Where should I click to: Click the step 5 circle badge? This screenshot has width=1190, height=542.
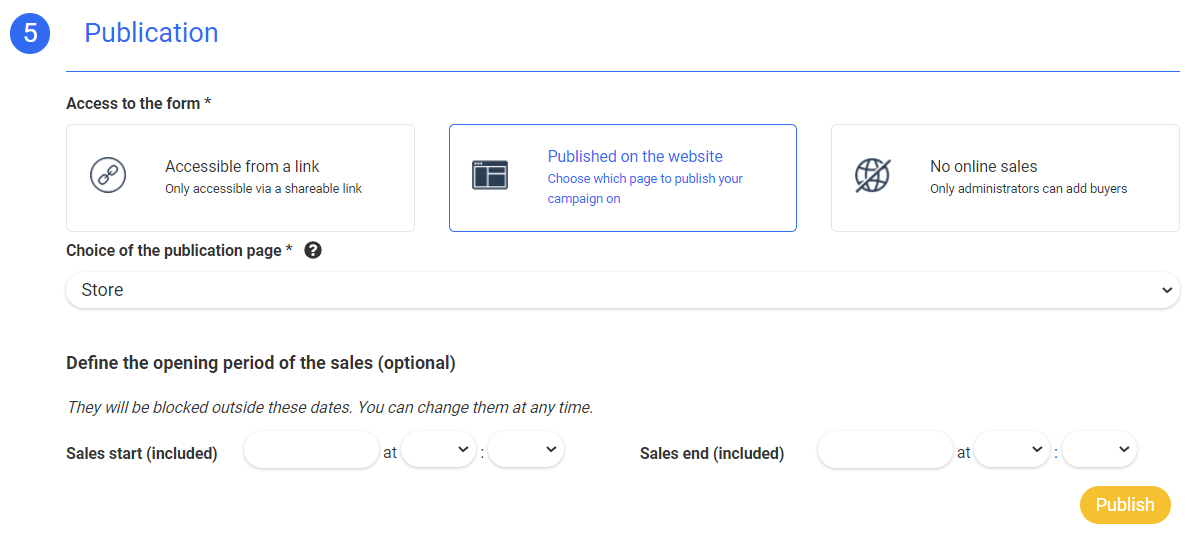point(30,33)
